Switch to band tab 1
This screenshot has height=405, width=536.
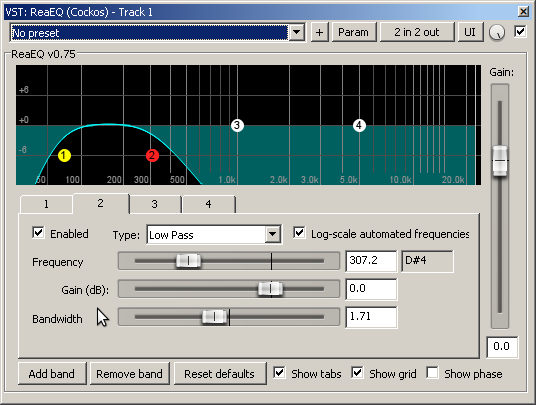[46, 204]
